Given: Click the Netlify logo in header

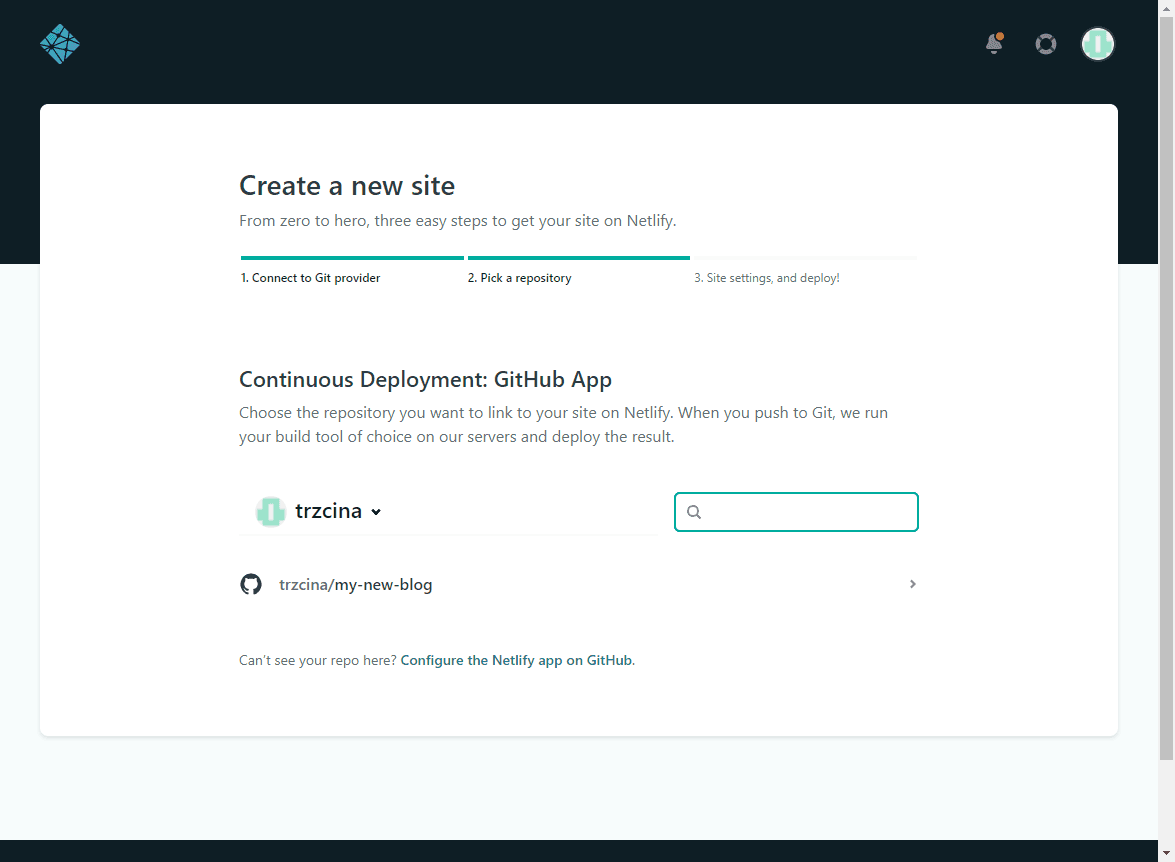Looking at the screenshot, I should pos(60,44).
